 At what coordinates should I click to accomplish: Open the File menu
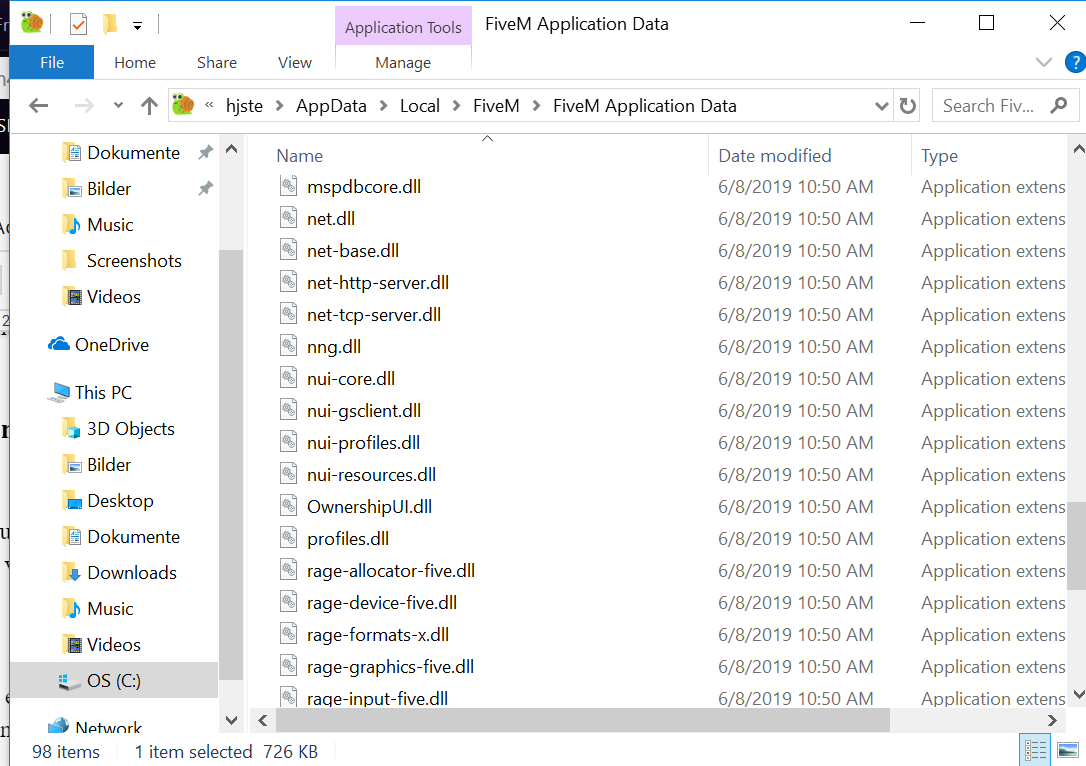(x=52, y=62)
